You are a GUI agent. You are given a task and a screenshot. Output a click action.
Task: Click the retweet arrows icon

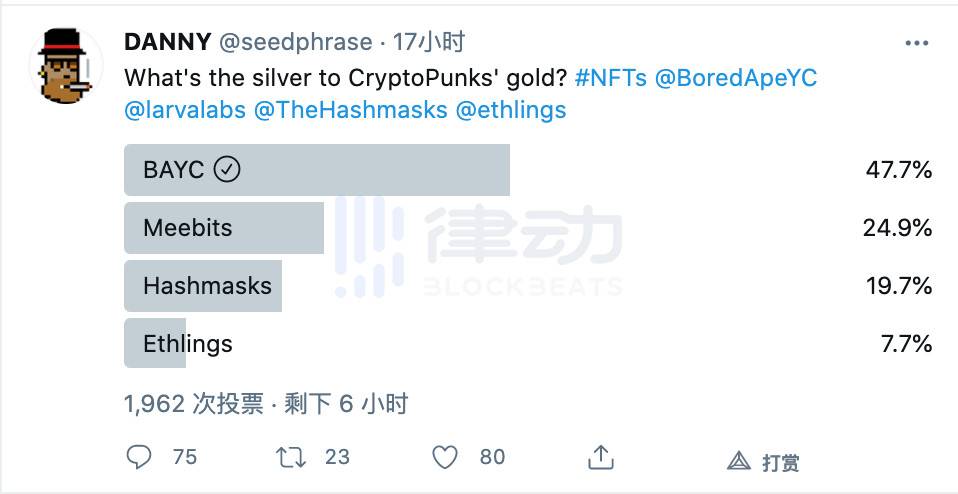[290, 458]
